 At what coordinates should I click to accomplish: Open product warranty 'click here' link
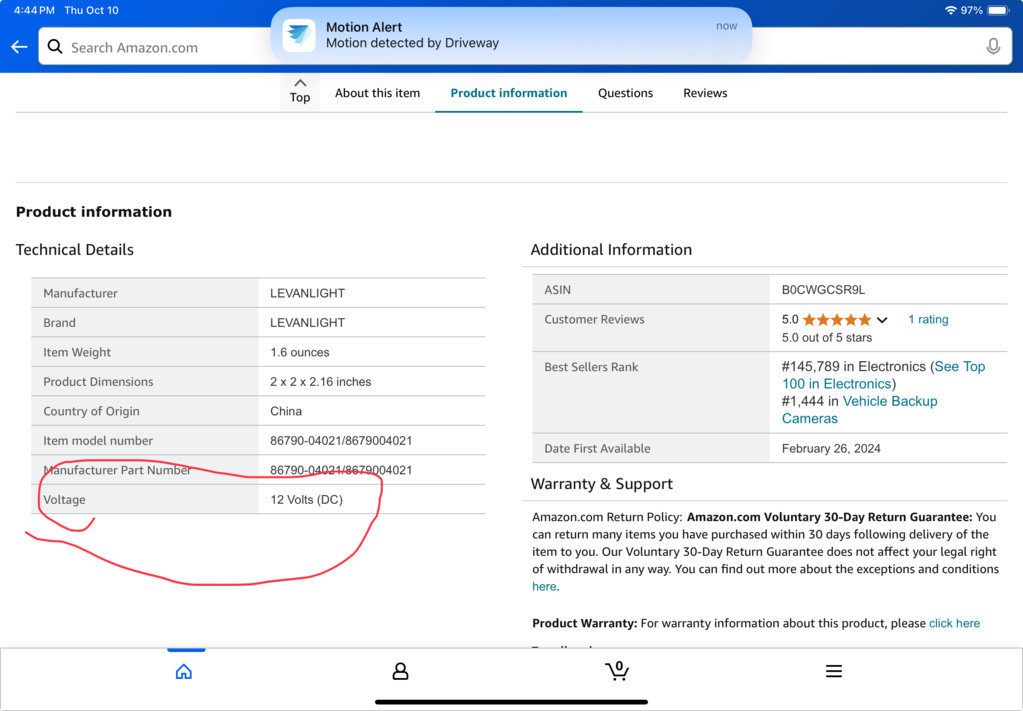pyautogui.click(x=954, y=623)
